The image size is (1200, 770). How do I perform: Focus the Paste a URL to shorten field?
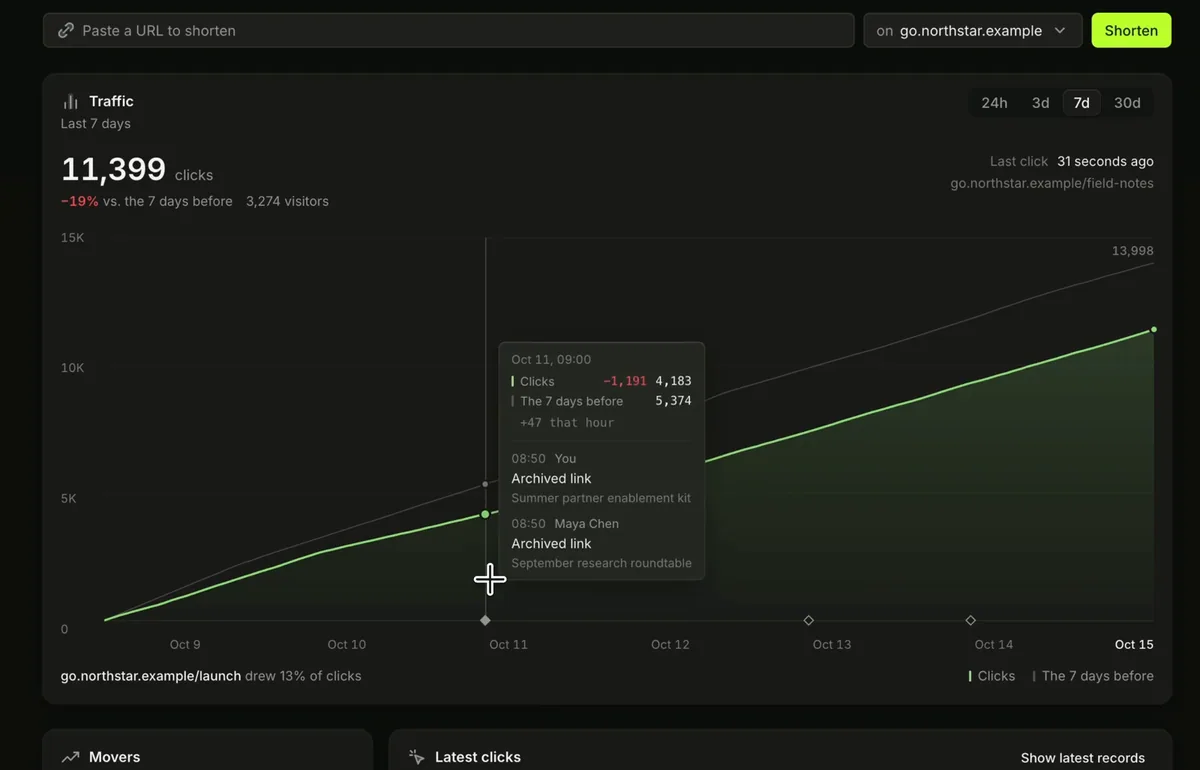click(x=448, y=31)
